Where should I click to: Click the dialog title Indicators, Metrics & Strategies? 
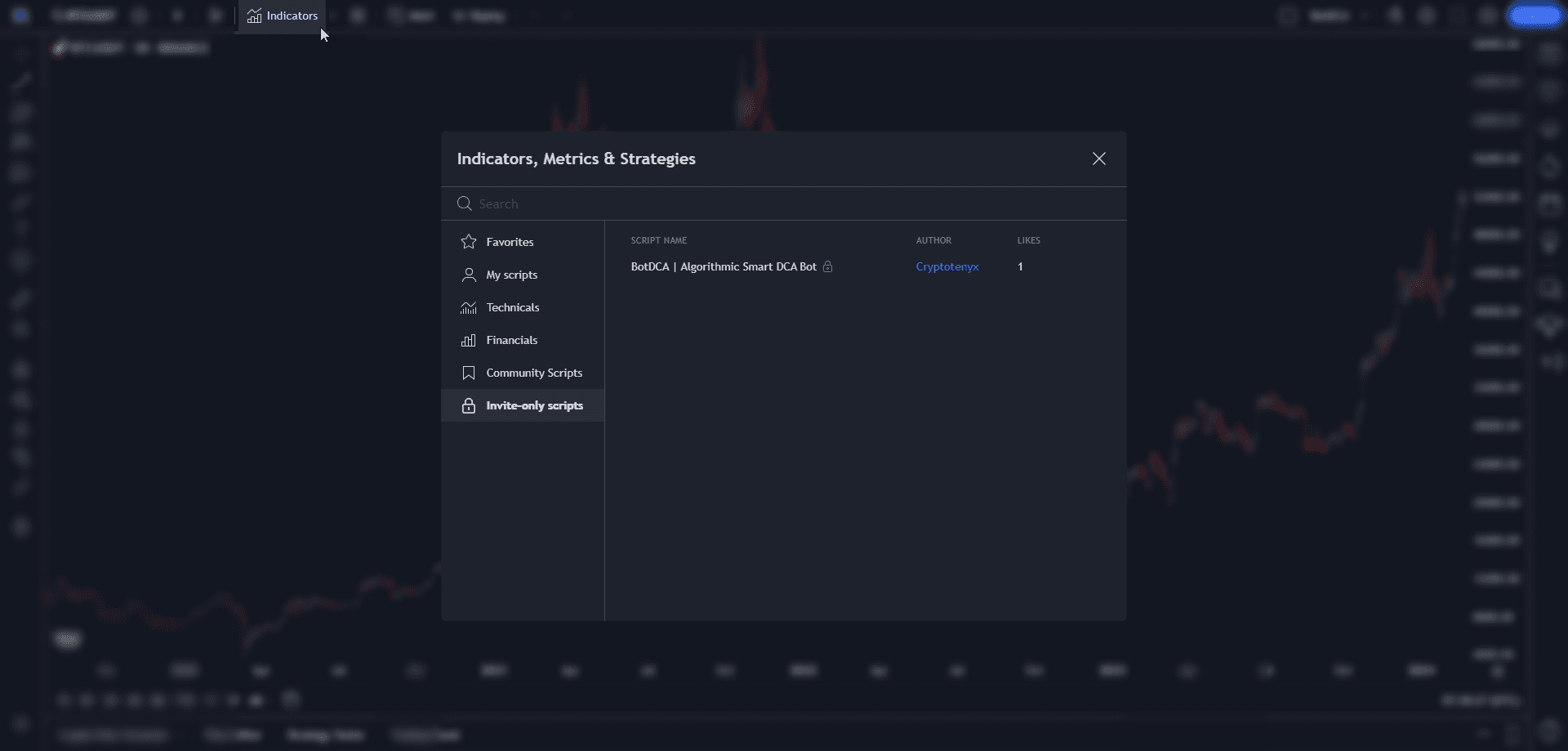click(576, 159)
